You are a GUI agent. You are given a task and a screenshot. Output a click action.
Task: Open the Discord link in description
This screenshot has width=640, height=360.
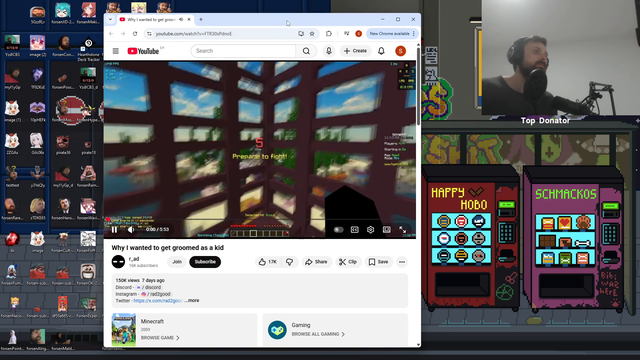point(149,287)
